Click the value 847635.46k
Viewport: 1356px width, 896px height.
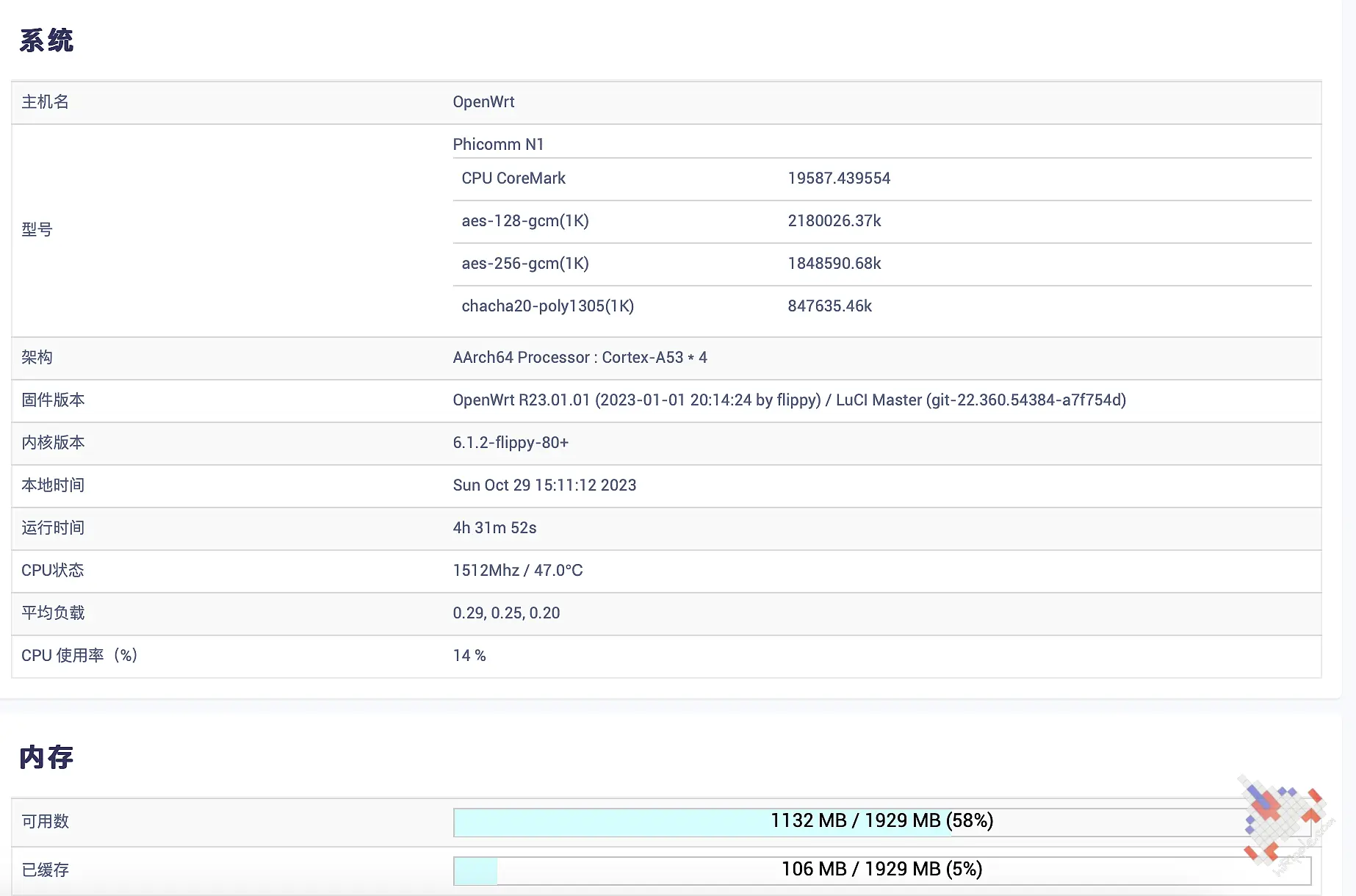tap(829, 306)
